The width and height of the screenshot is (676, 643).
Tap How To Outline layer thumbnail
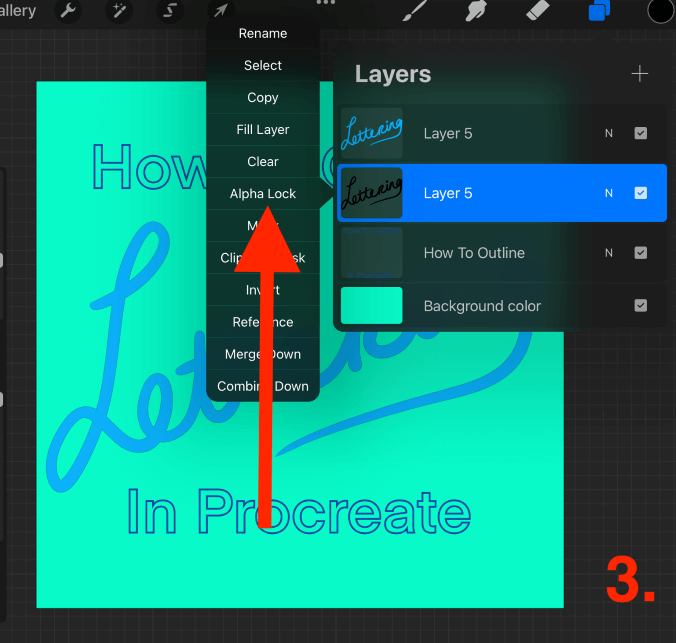372,253
